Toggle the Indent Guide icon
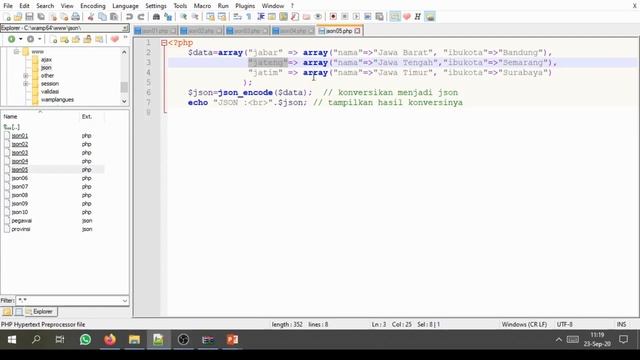This screenshot has width=640, height=360. (x=260, y=17)
